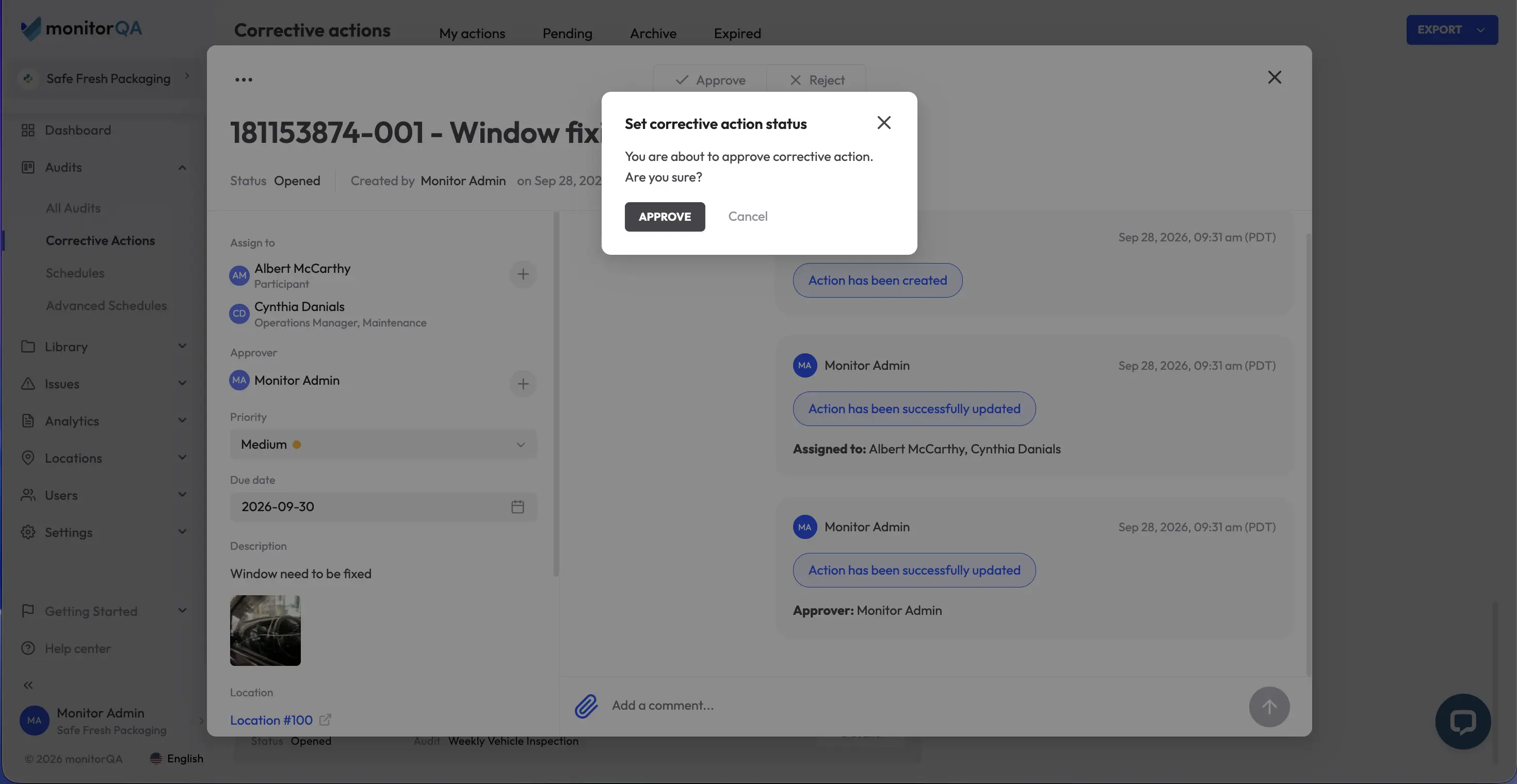Screen dimensions: 1517x784
Task: Close the corrective action detail panel
Action: coord(1274,77)
